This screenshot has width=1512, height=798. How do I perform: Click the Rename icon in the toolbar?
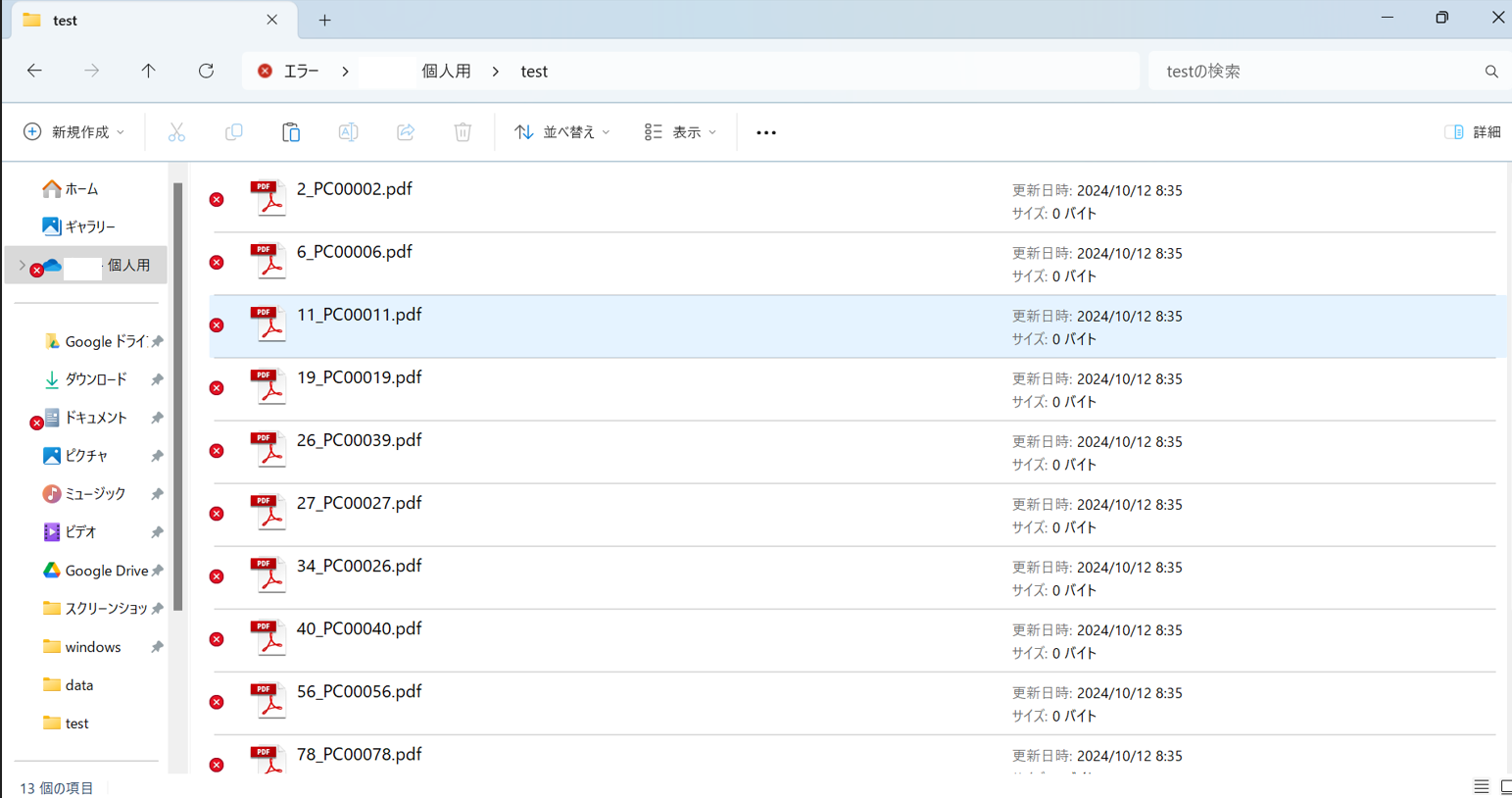click(x=348, y=132)
